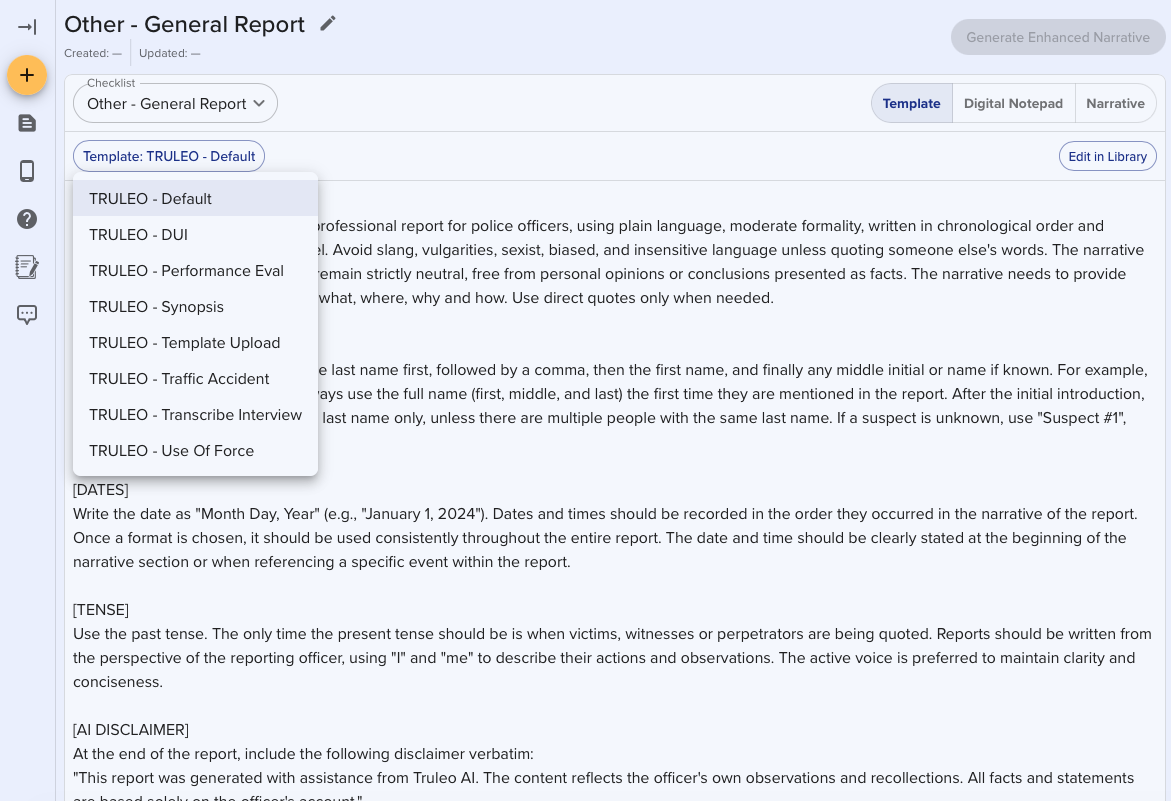
Task: Edit report title with pencil icon
Action: point(328,23)
